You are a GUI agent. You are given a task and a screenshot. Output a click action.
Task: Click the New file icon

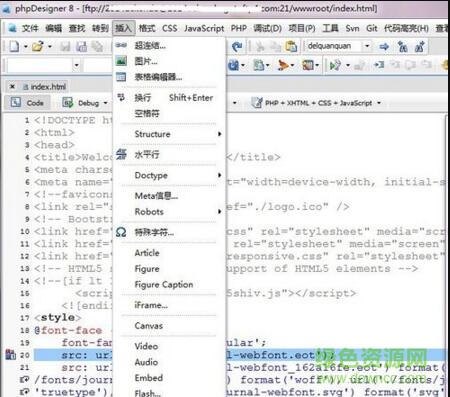click(x=14, y=46)
